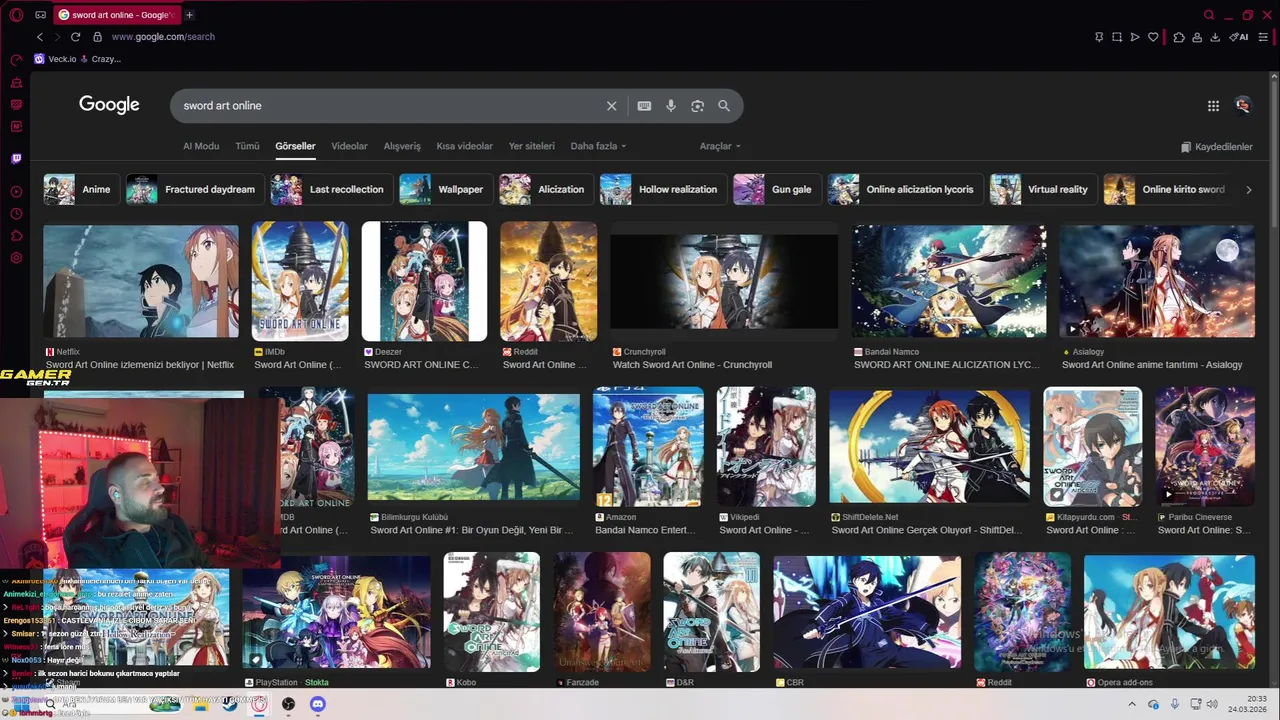Filter by Last recollection chip

332,189
